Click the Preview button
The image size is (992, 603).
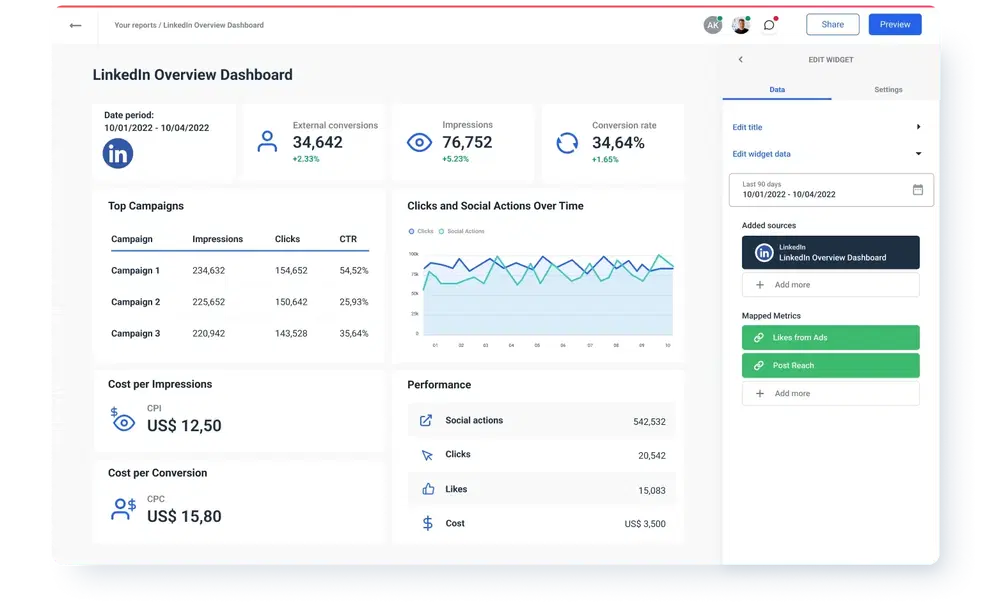pyautogui.click(x=894, y=23)
